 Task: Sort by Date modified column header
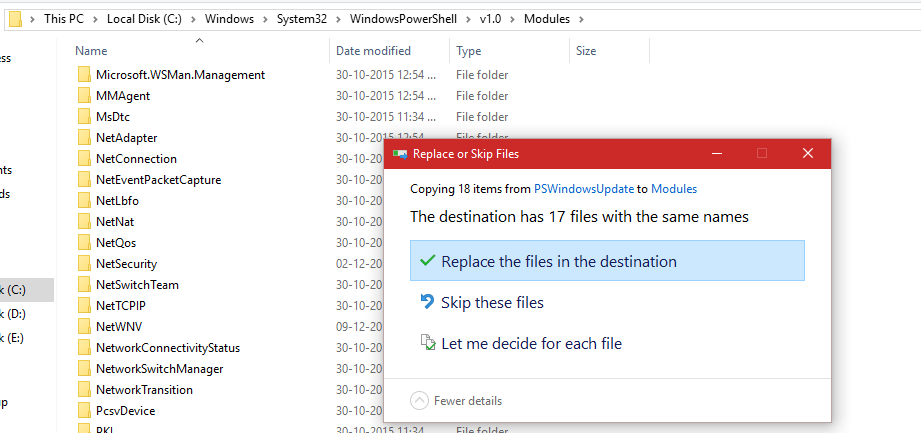click(x=373, y=51)
